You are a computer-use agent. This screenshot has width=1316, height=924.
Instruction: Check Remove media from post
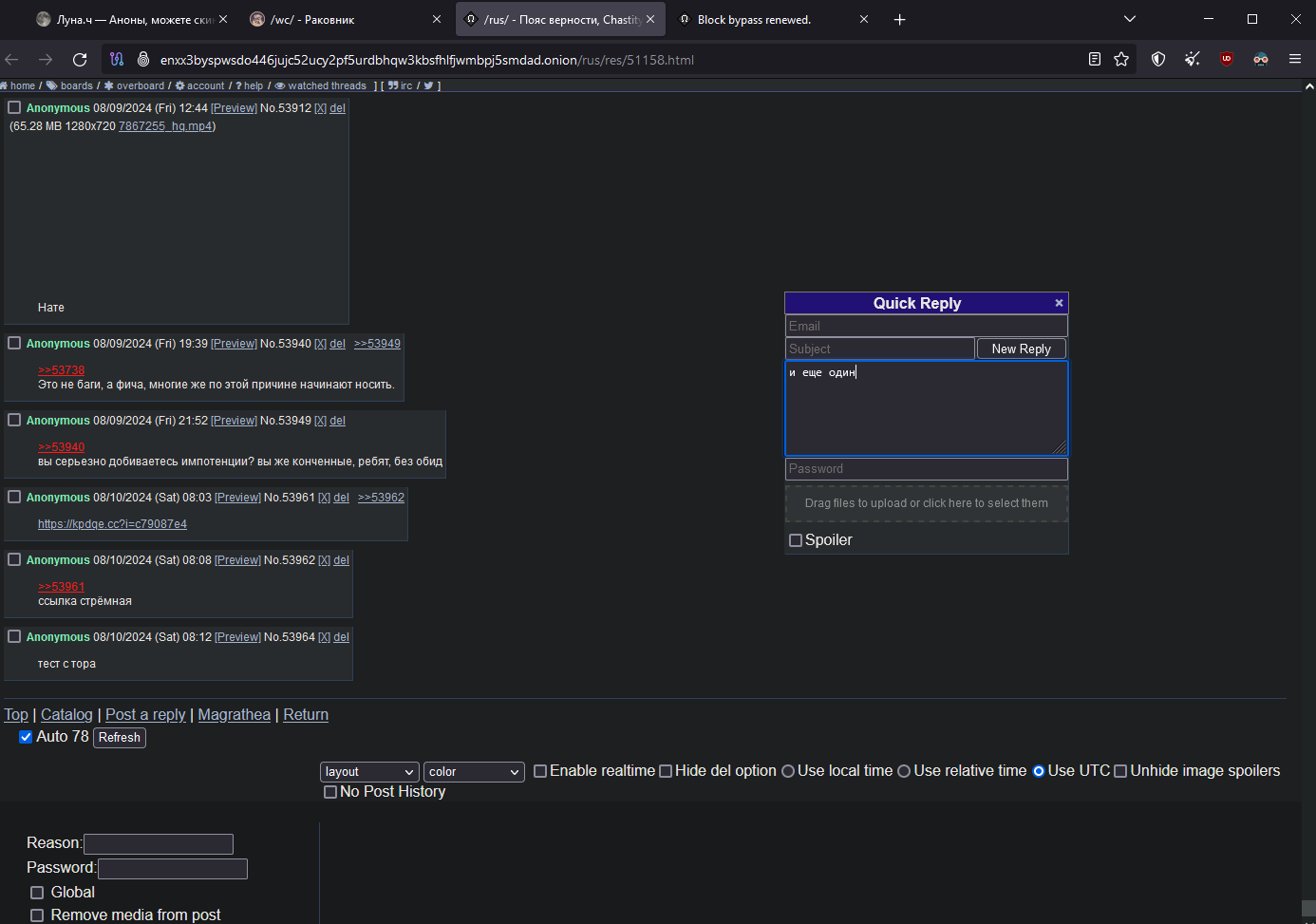point(37,915)
